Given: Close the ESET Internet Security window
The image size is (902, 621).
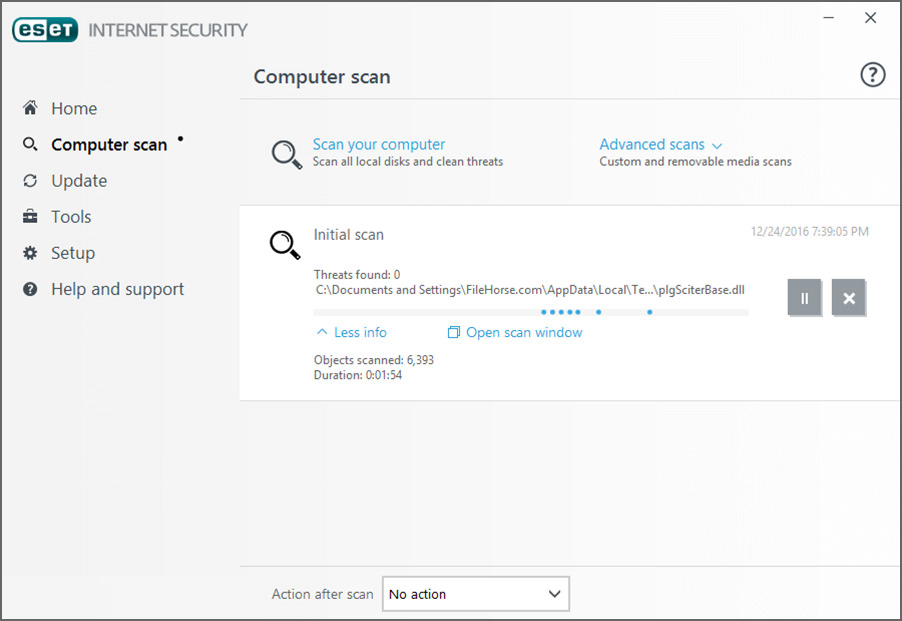Looking at the screenshot, I should coord(870,18).
